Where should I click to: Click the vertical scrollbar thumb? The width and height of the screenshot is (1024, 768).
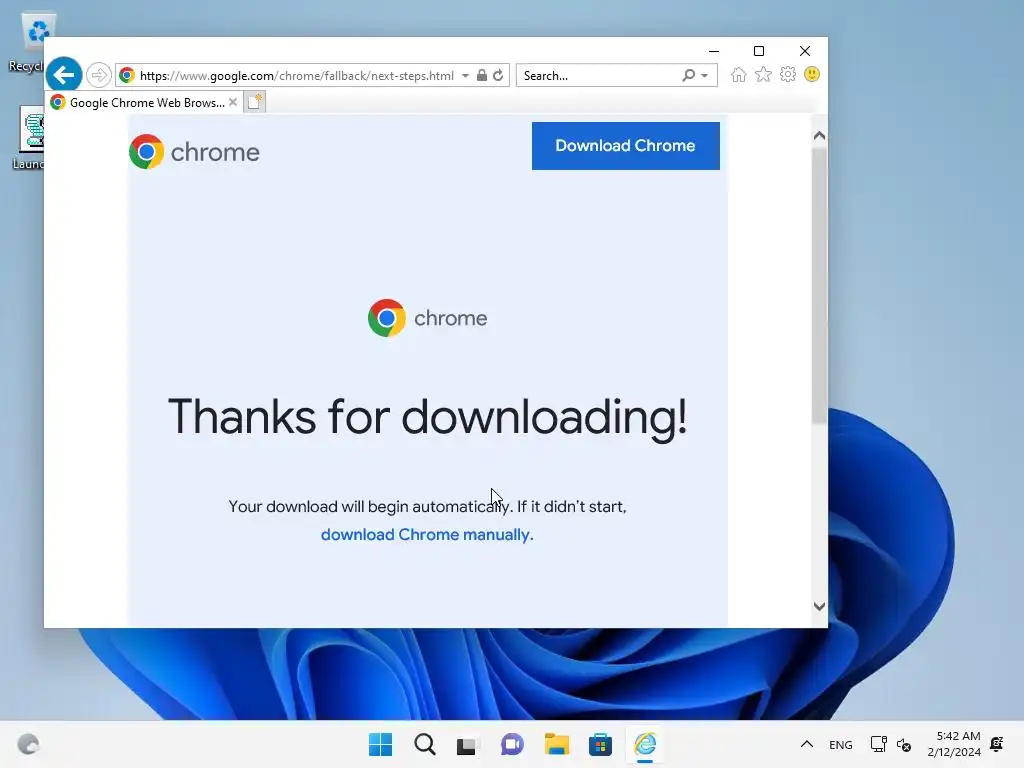[820, 285]
